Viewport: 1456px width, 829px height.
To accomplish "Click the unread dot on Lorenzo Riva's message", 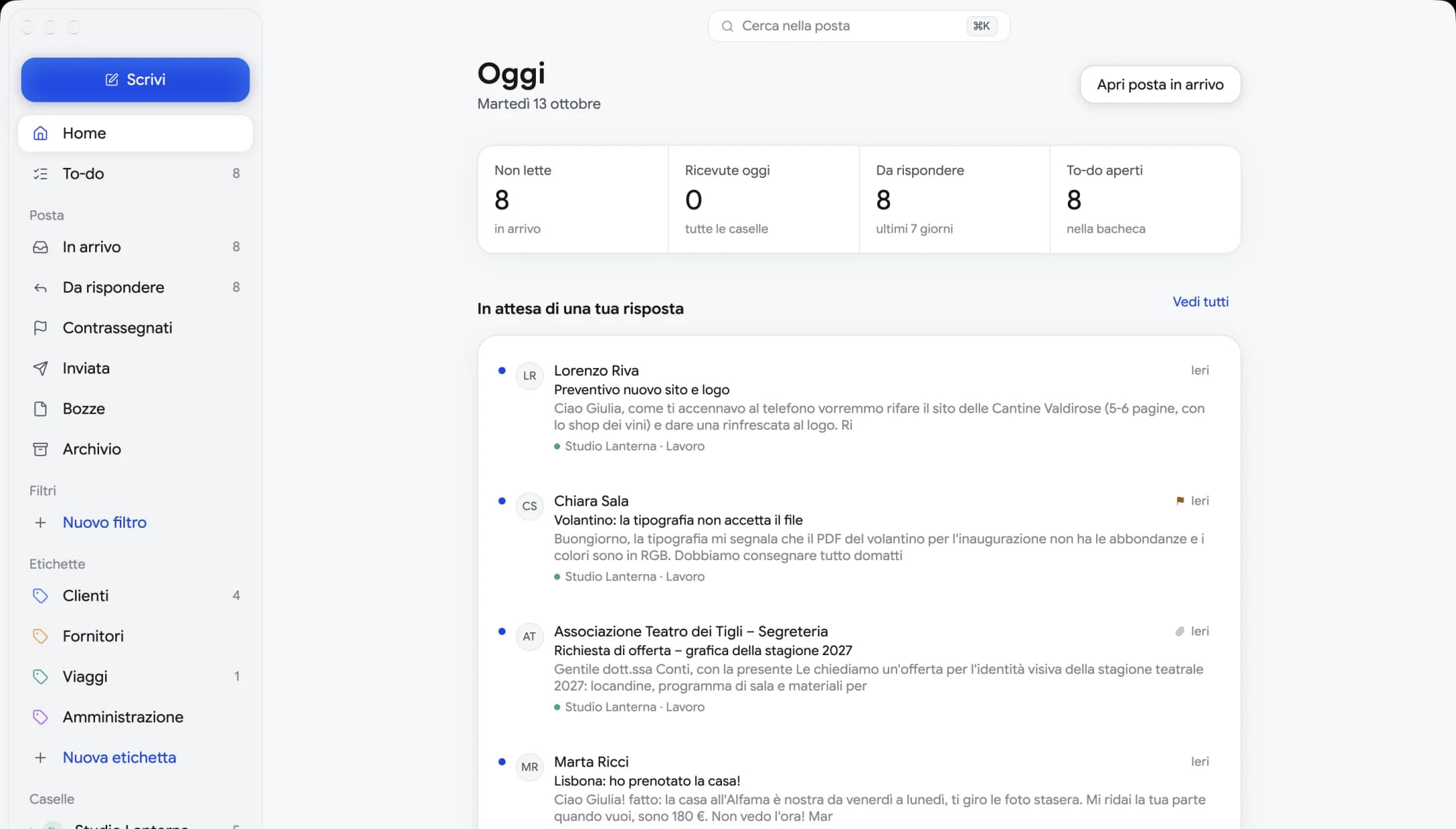I will click(502, 371).
